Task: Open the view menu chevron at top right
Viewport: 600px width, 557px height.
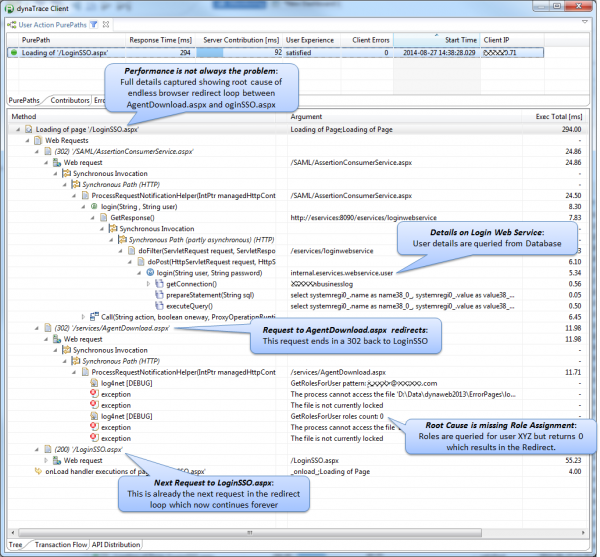Action: click(x=585, y=22)
